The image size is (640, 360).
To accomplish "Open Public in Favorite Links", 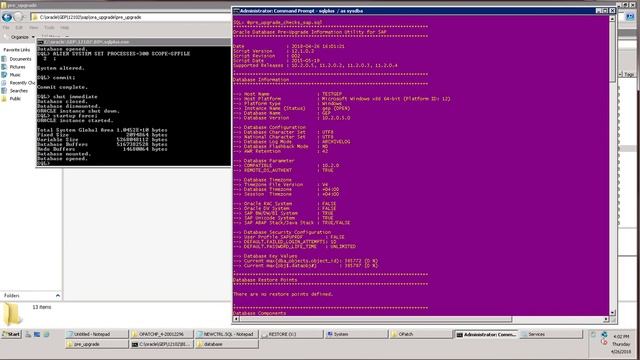I will 15,99.
